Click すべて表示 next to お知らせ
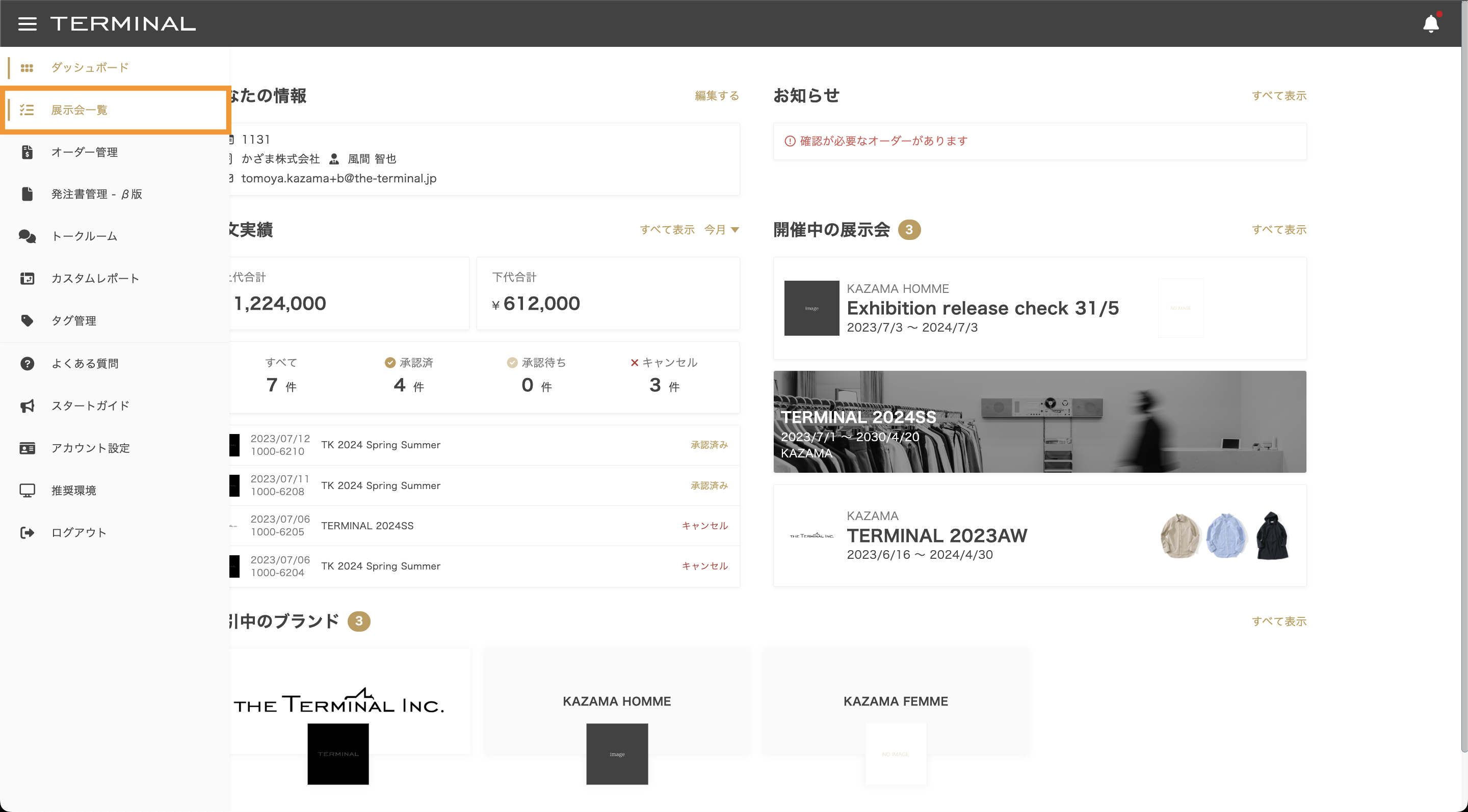Screen dimensions: 1468x812 pos(1278,96)
